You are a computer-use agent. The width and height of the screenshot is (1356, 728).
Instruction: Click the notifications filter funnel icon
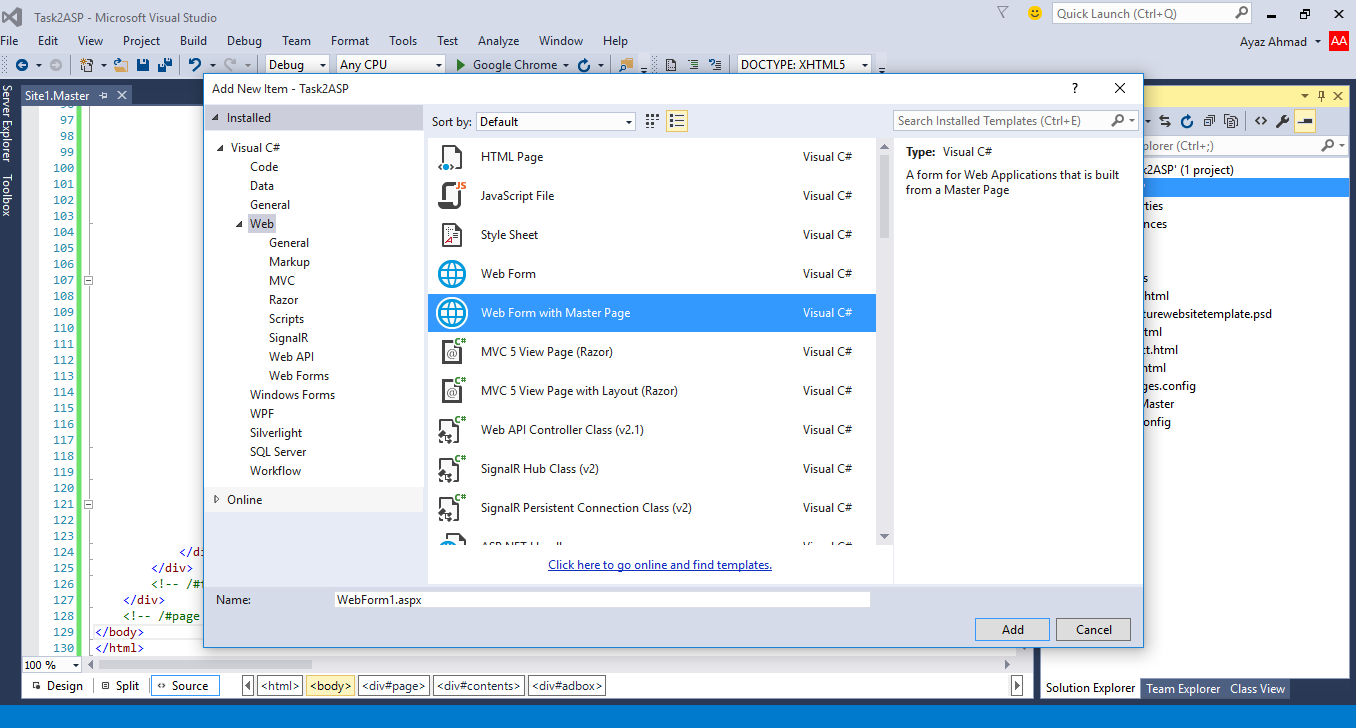[1003, 13]
